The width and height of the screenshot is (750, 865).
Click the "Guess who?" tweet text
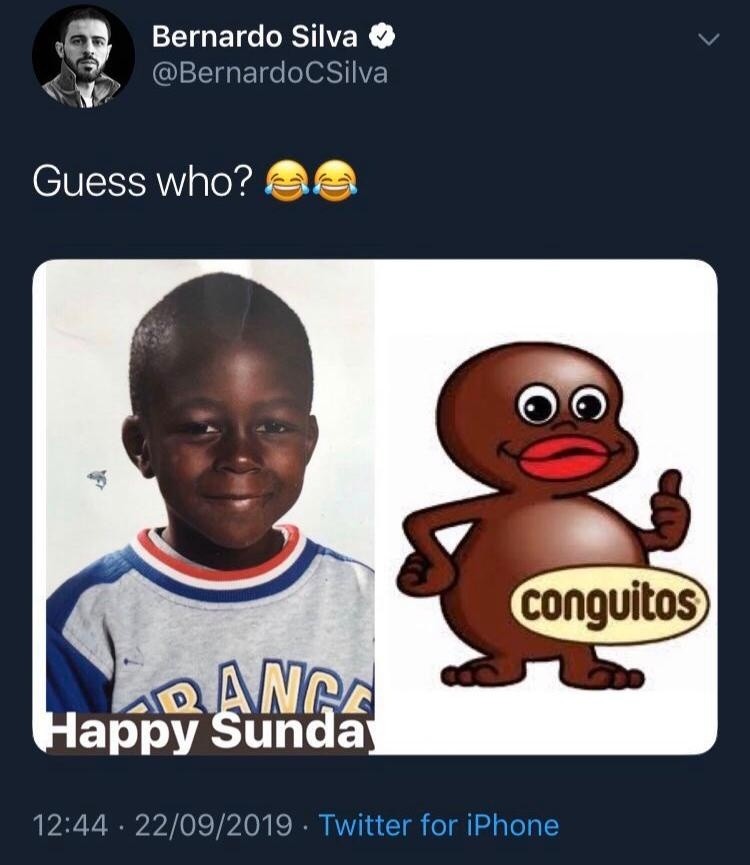[x=143, y=181]
